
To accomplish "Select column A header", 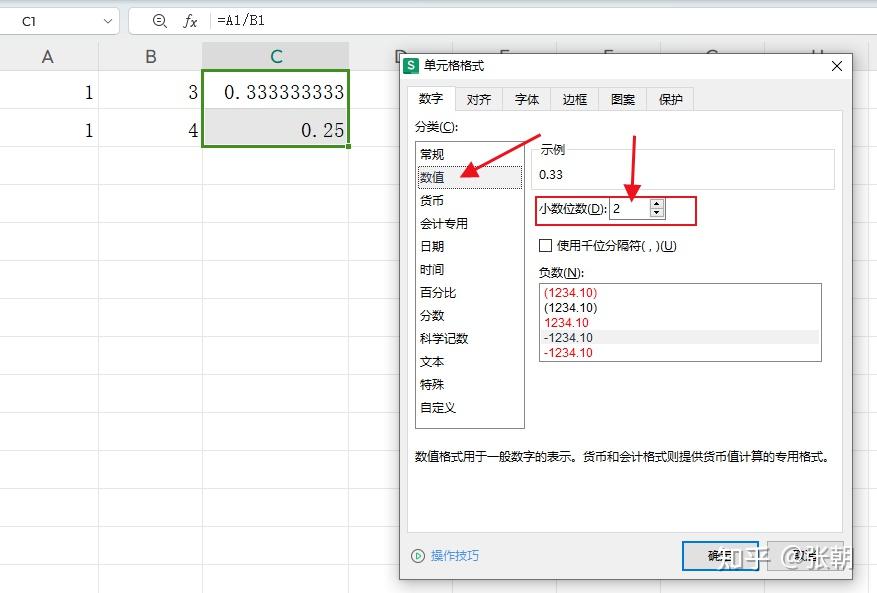I will click(48, 57).
